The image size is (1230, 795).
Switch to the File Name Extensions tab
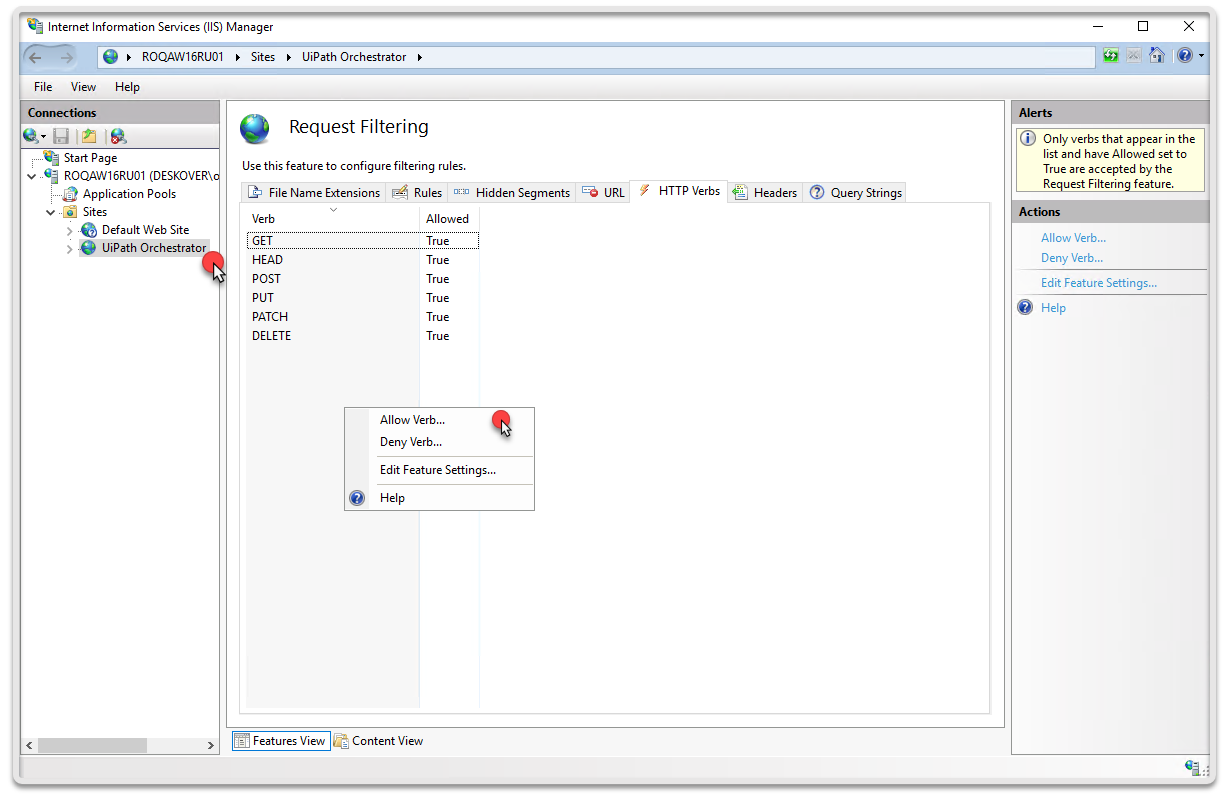click(314, 193)
